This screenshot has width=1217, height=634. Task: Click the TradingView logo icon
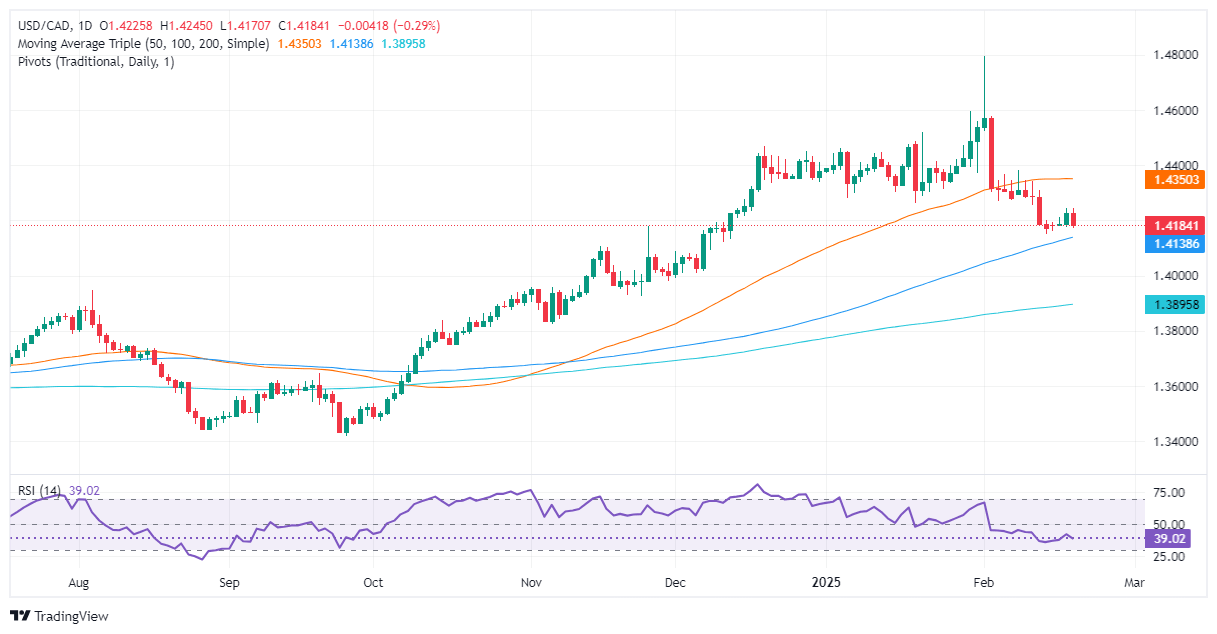point(21,616)
